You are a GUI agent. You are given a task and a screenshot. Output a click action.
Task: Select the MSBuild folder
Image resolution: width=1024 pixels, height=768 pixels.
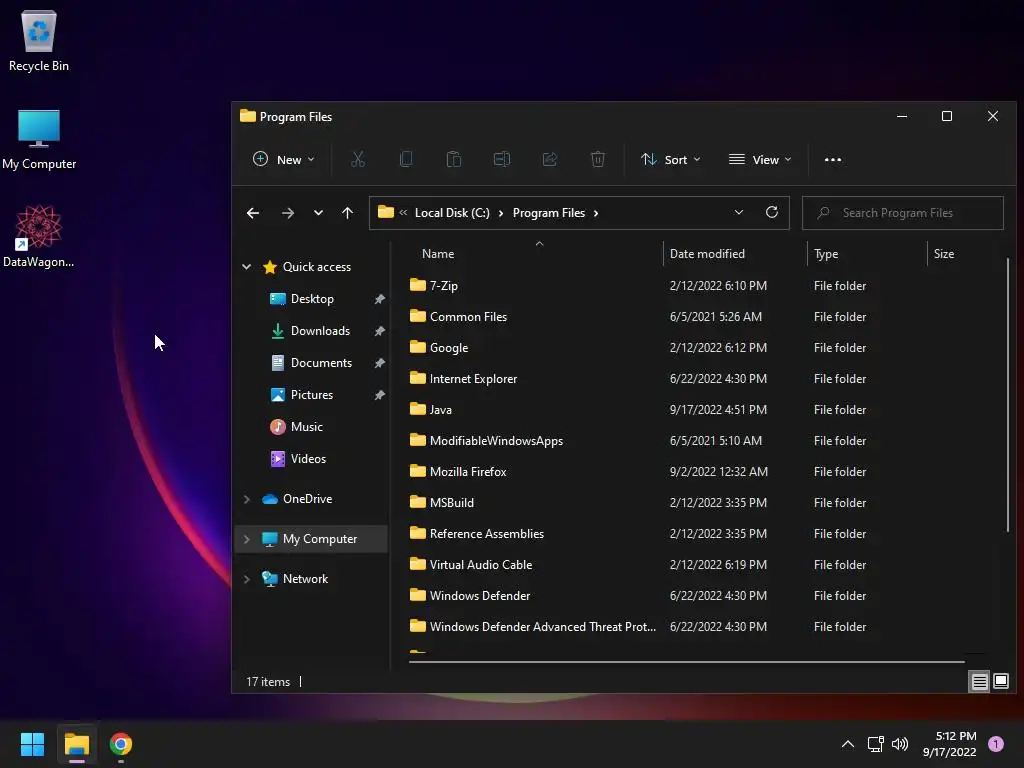[699, 503]
